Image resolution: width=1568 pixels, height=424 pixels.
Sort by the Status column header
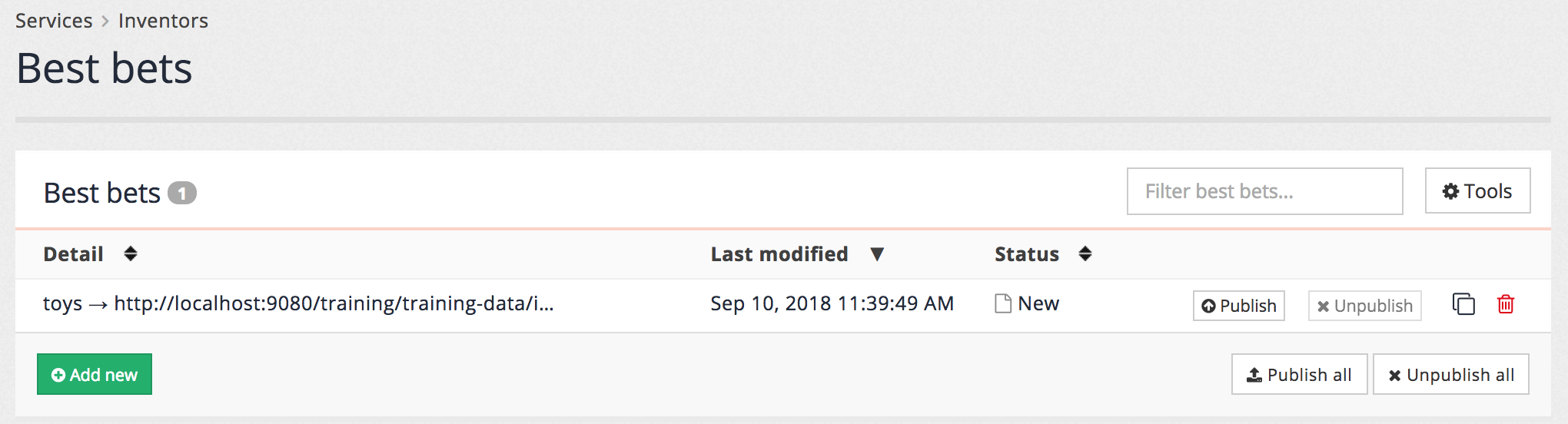pyautogui.click(x=1026, y=253)
